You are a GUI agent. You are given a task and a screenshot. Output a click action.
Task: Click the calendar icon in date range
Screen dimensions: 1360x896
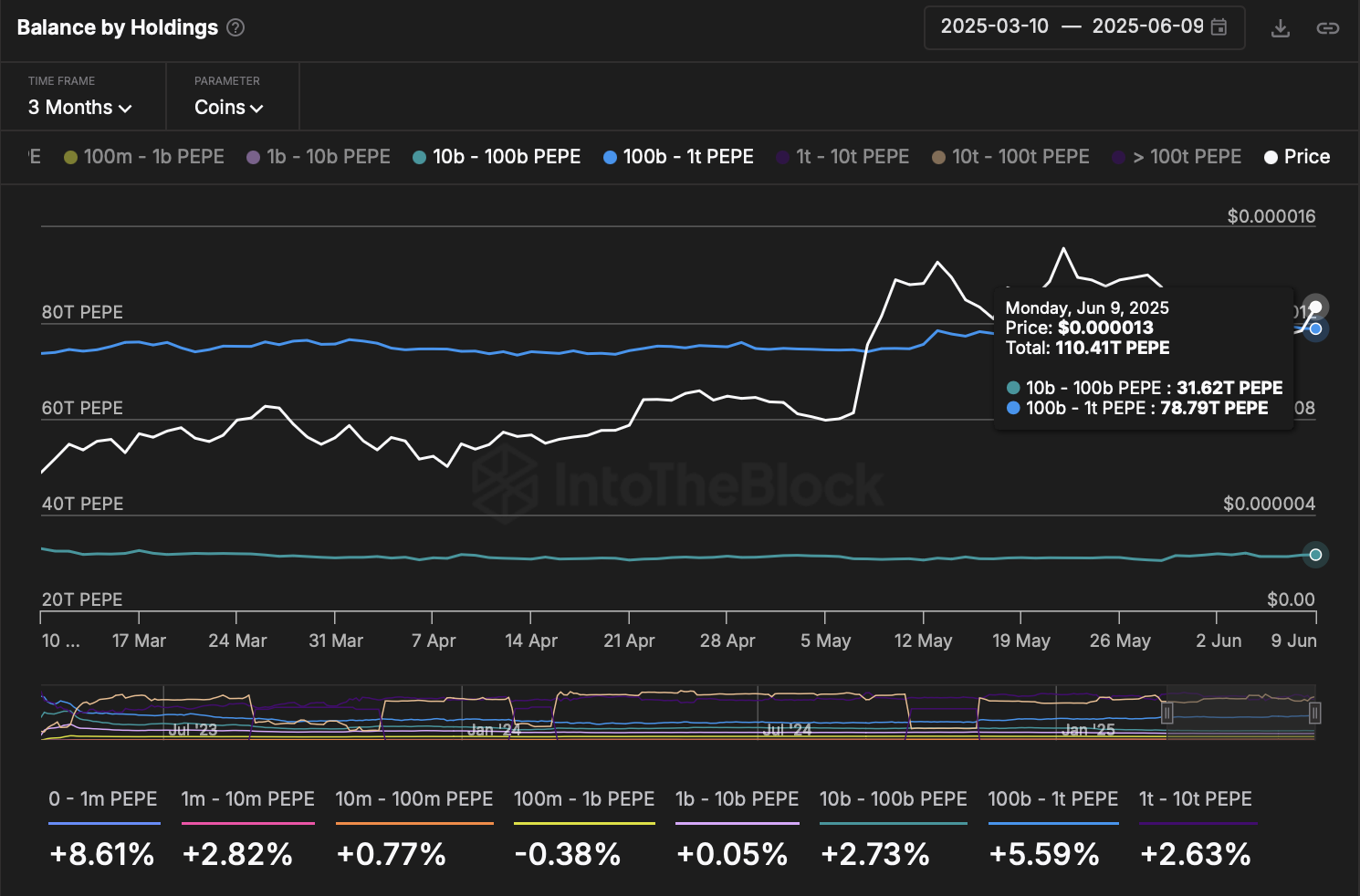pyautogui.click(x=1219, y=26)
